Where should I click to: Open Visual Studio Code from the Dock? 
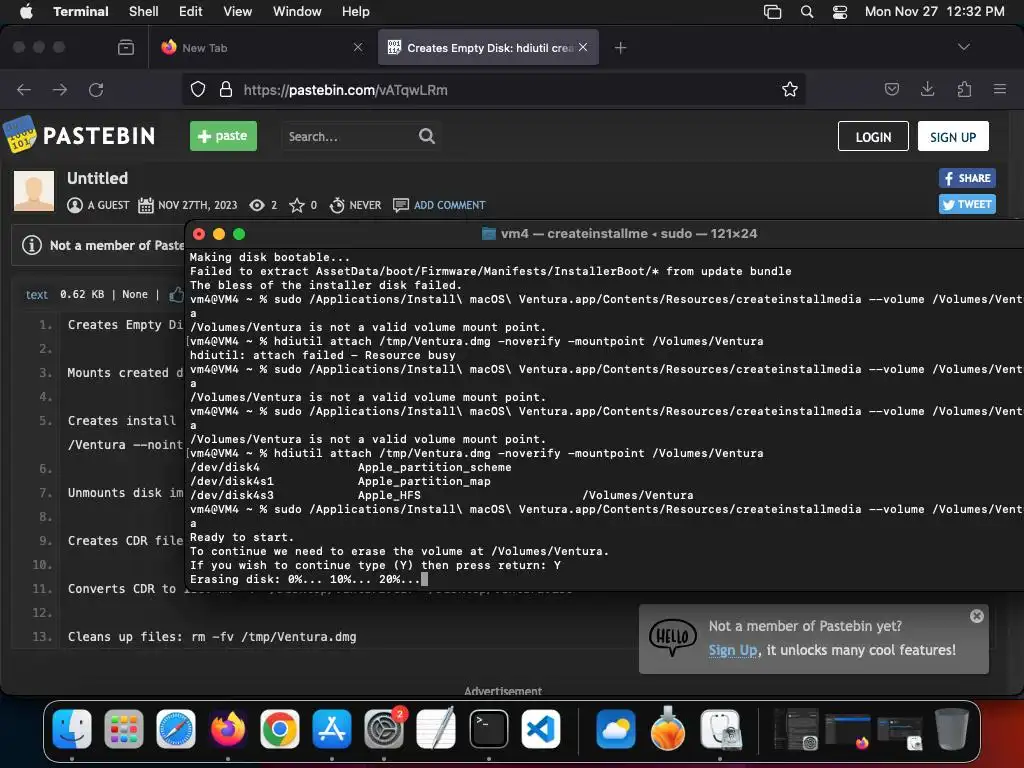[x=541, y=729]
